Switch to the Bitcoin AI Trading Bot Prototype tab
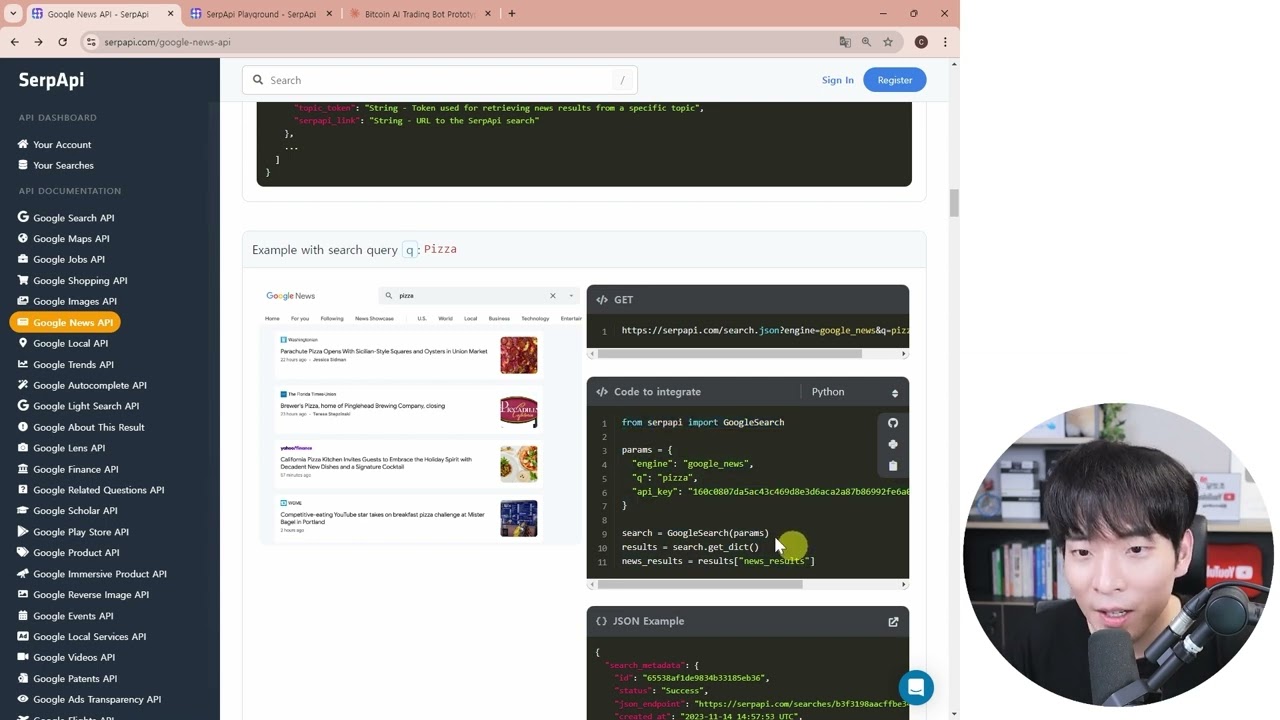The image size is (1280, 720). click(420, 14)
